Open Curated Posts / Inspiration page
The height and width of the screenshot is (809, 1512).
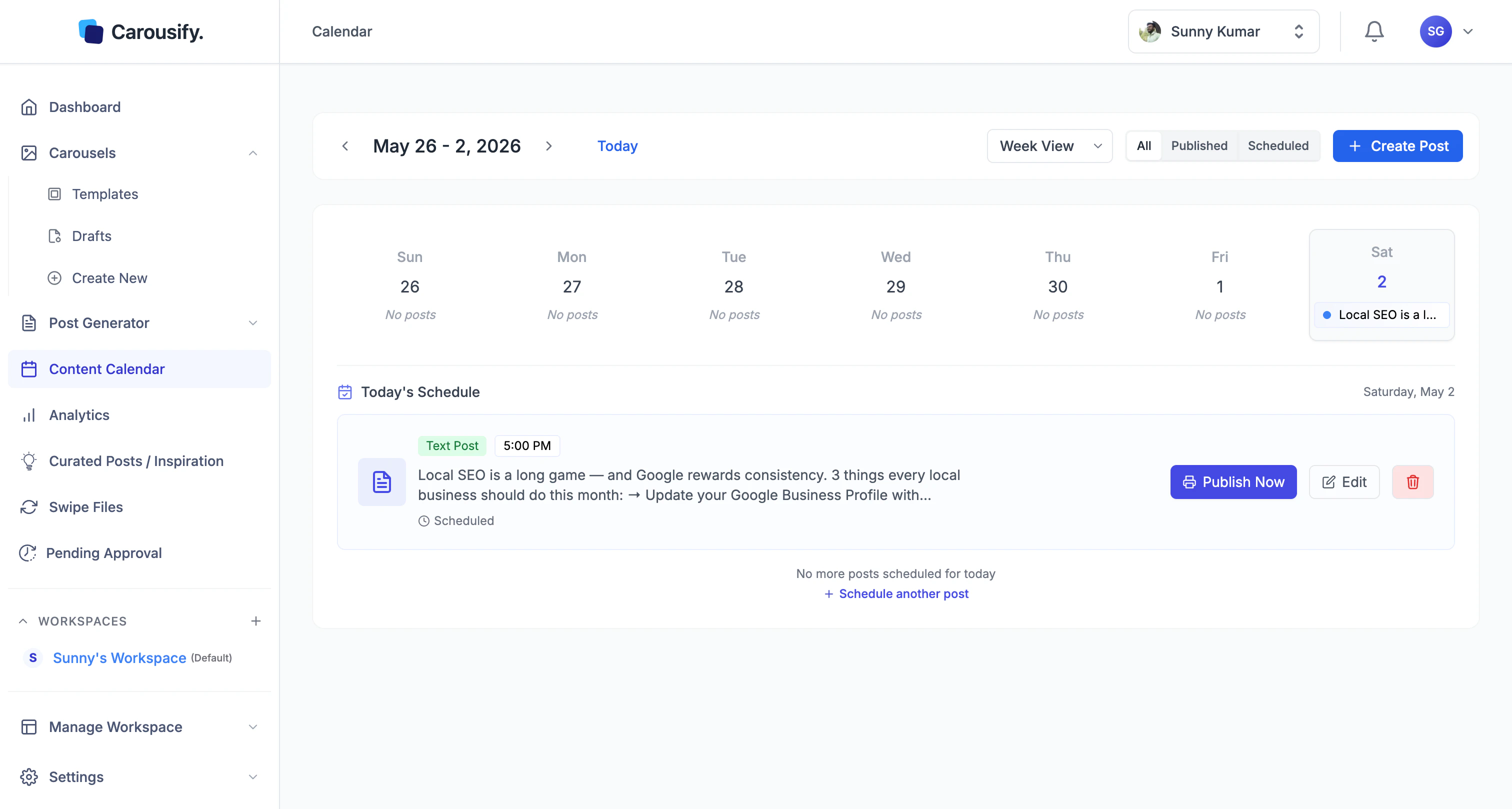pos(136,461)
